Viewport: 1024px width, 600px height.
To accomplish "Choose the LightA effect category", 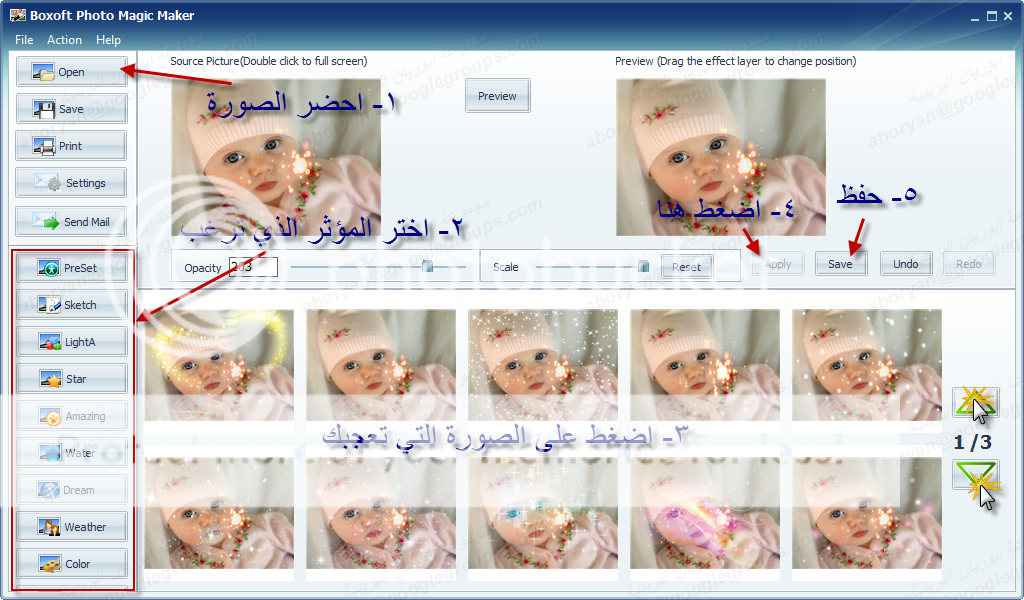I will coord(70,342).
